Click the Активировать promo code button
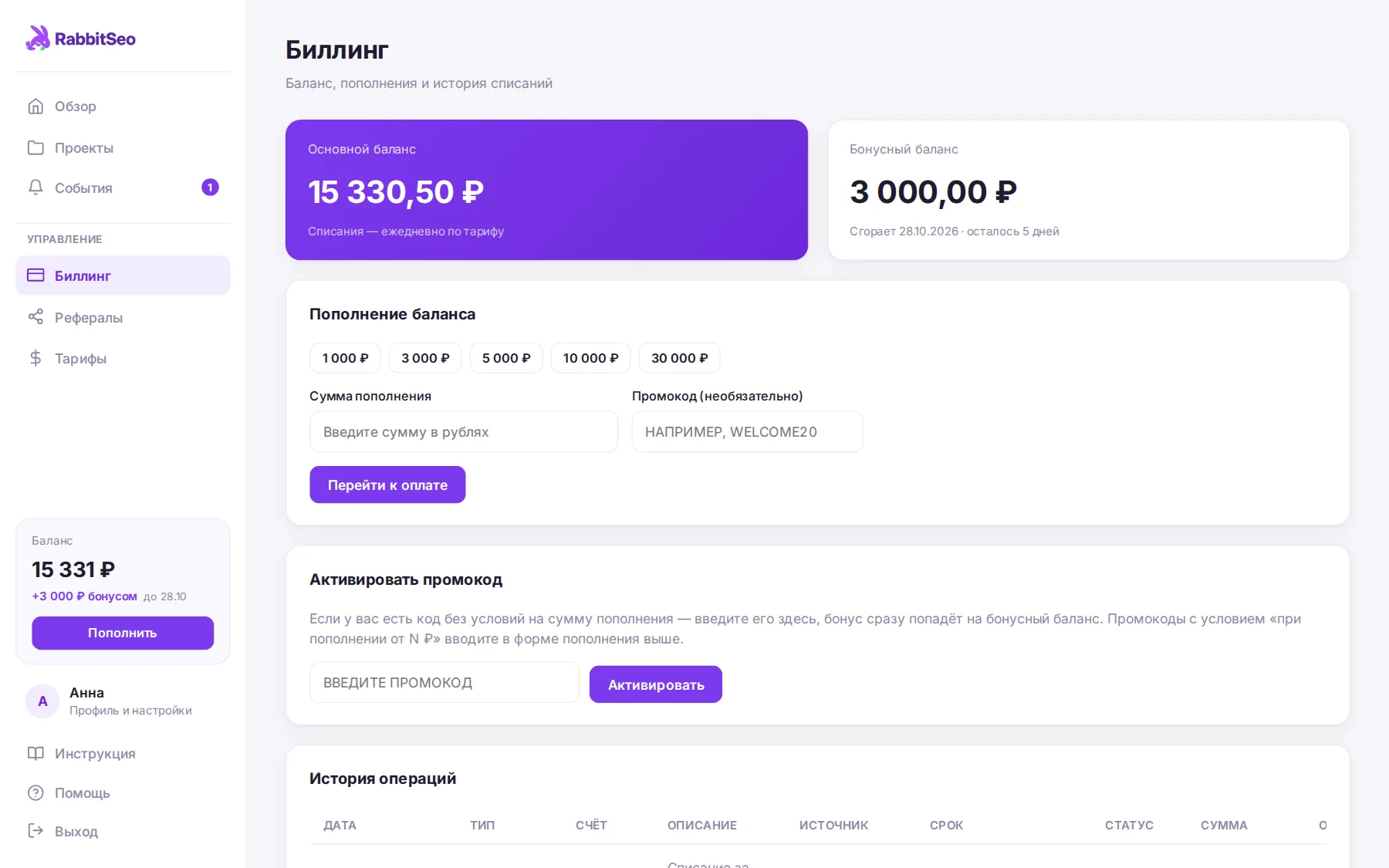1389x868 pixels. pyautogui.click(x=656, y=684)
